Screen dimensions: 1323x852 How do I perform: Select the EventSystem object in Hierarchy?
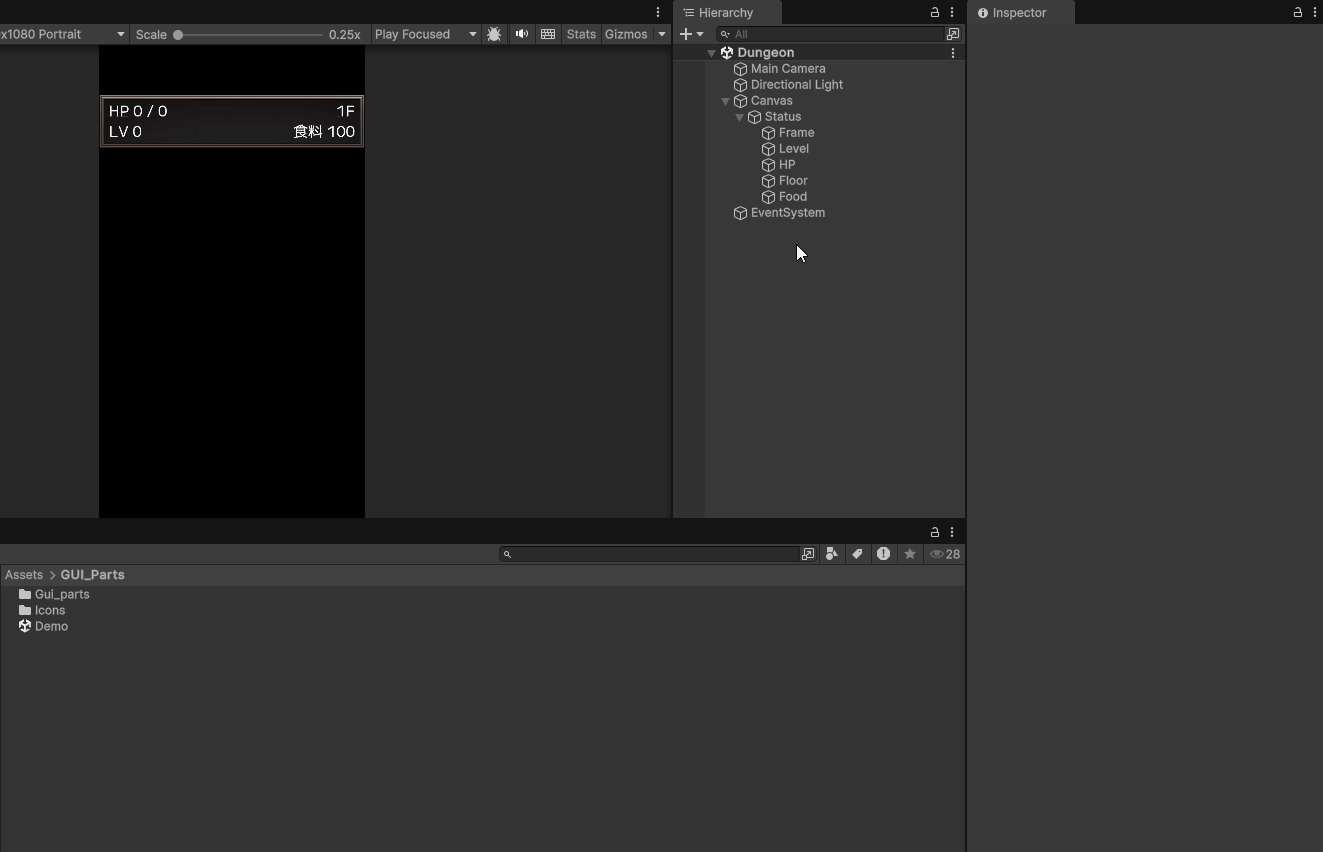click(787, 213)
